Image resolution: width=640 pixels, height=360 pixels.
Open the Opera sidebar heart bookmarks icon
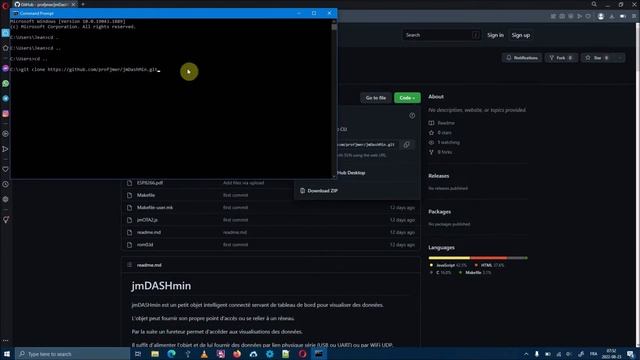click(x=5, y=169)
